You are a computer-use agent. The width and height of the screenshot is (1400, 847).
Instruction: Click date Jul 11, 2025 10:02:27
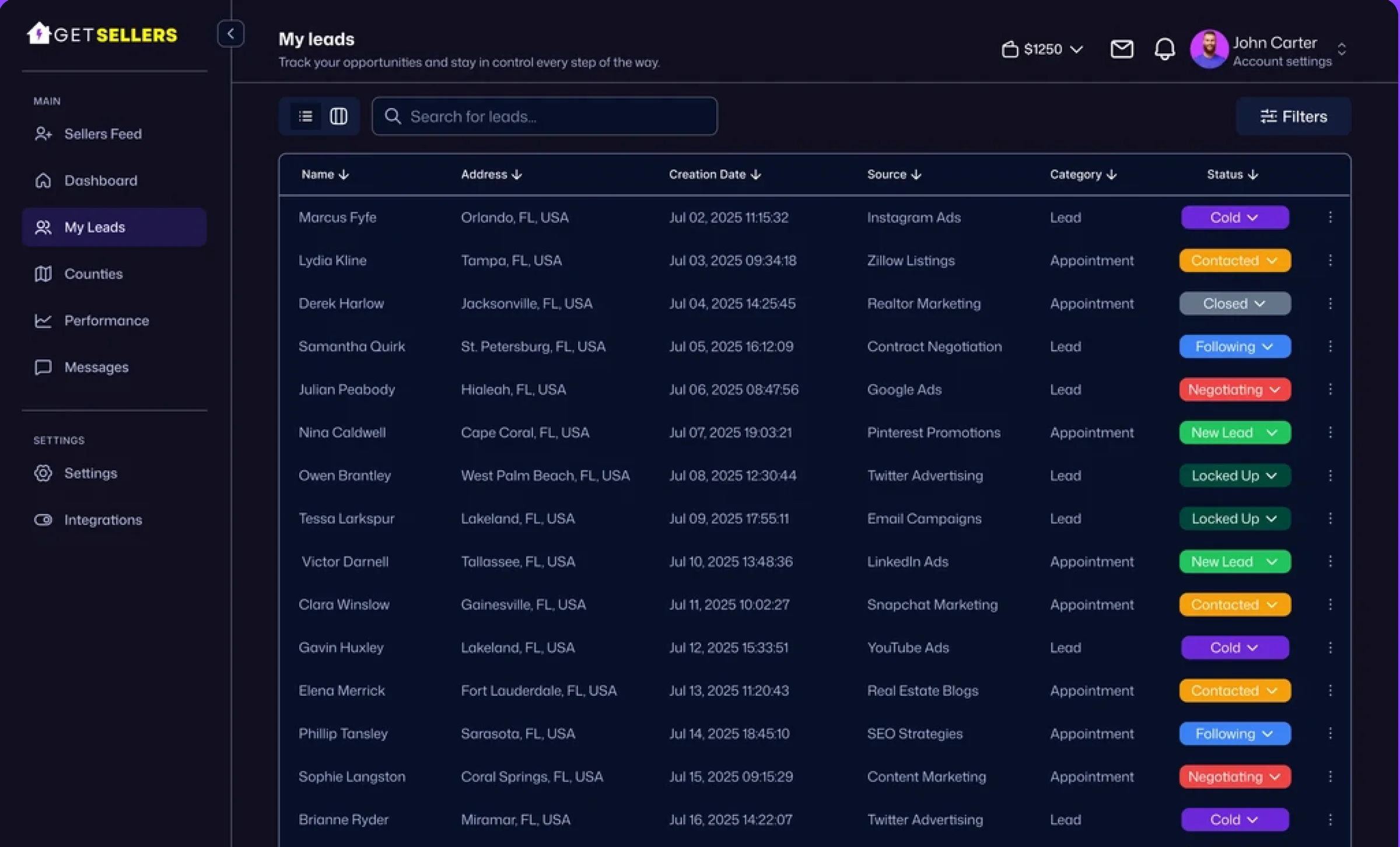tap(729, 604)
